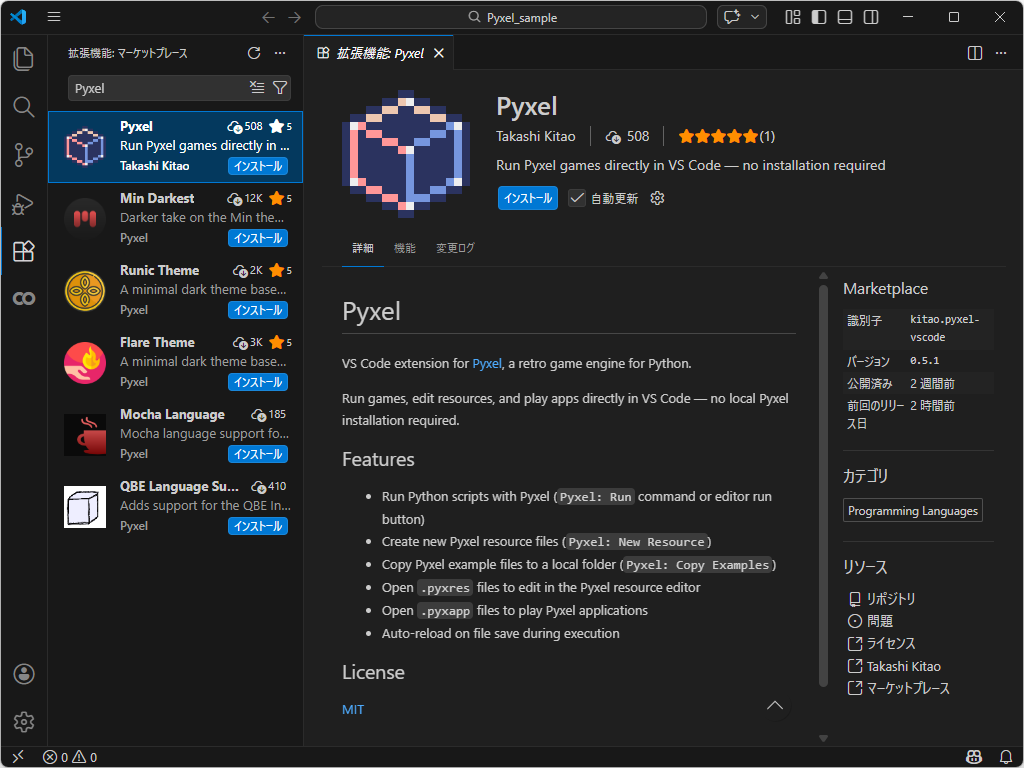Open the hamburger menu
The image size is (1024, 768).
click(53, 16)
